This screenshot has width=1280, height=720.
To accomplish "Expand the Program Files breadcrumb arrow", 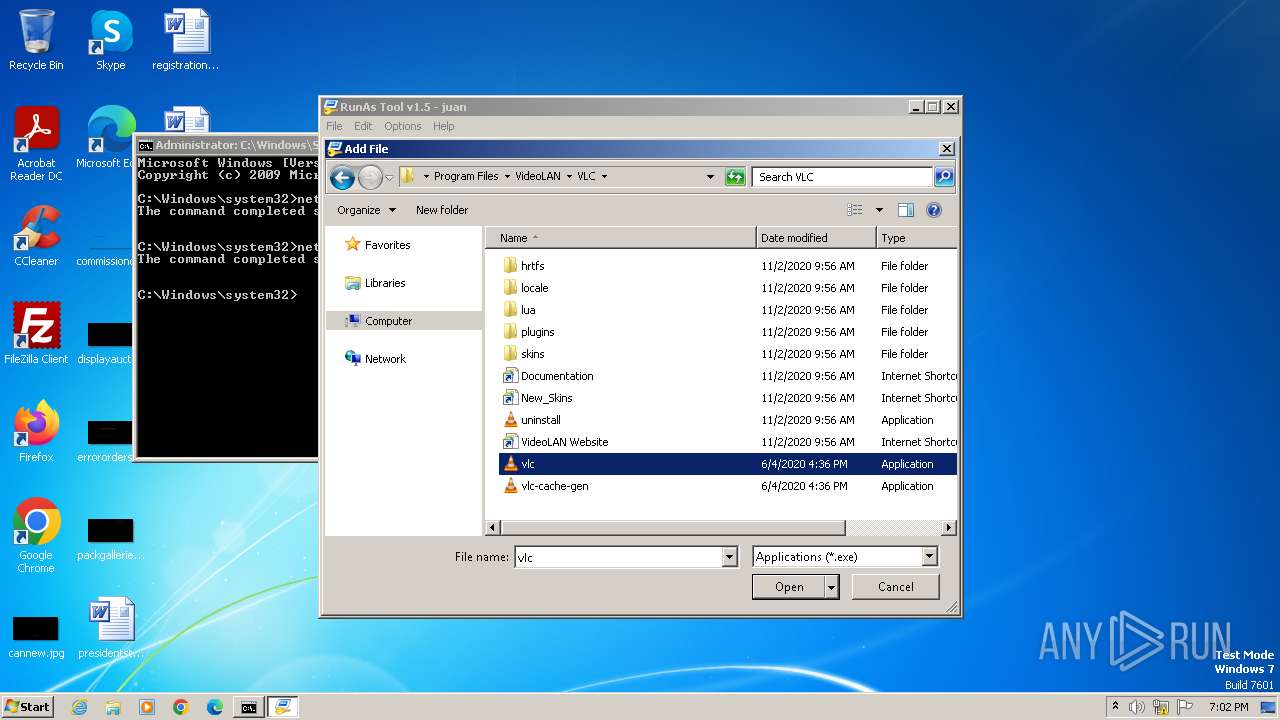I will (507, 176).
